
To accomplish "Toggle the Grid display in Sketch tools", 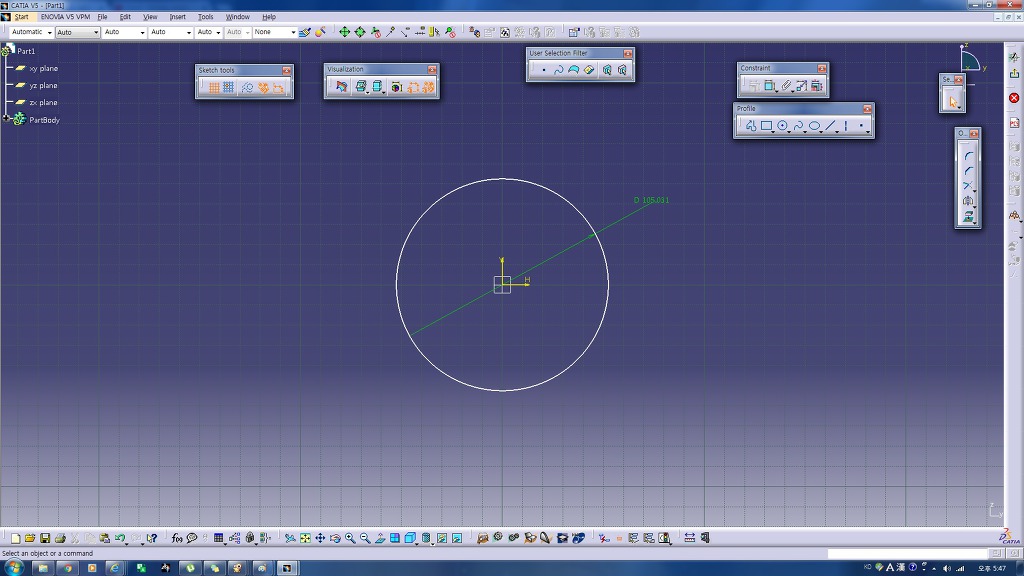I will 213,87.
